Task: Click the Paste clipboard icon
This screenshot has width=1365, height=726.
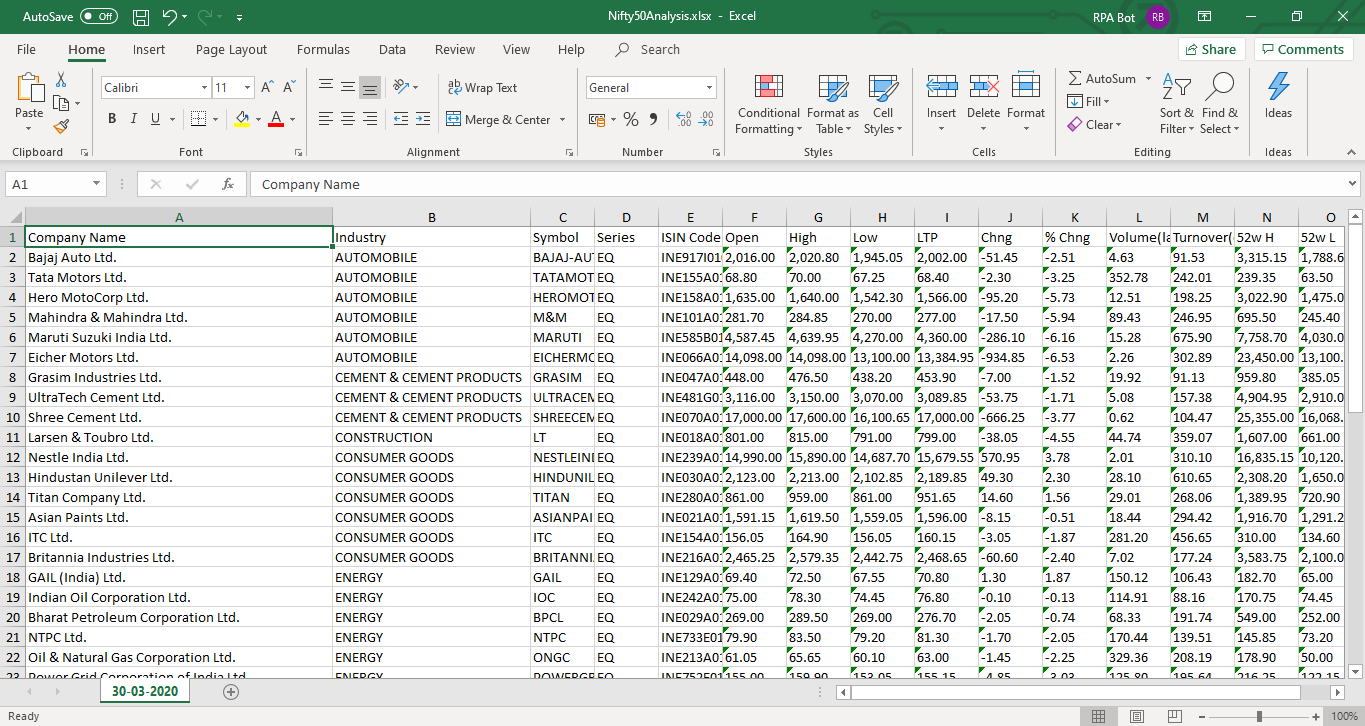Action: point(30,88)
